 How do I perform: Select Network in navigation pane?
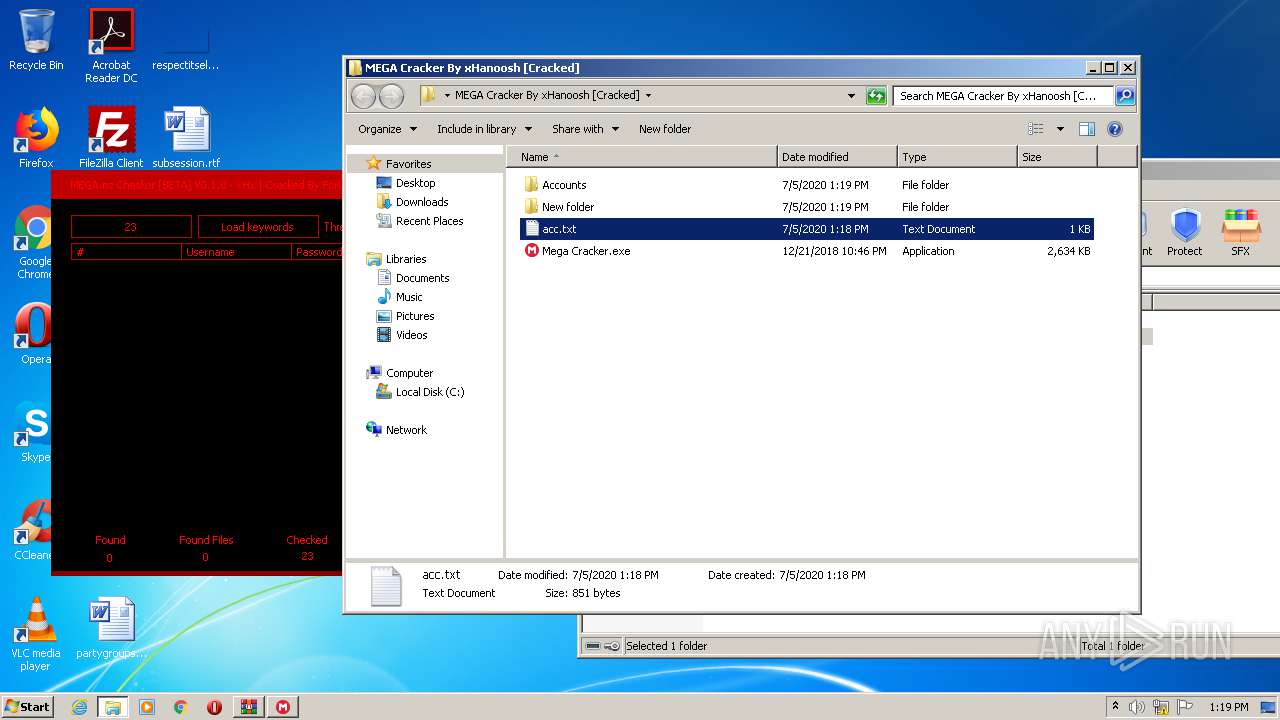[406, 430]
